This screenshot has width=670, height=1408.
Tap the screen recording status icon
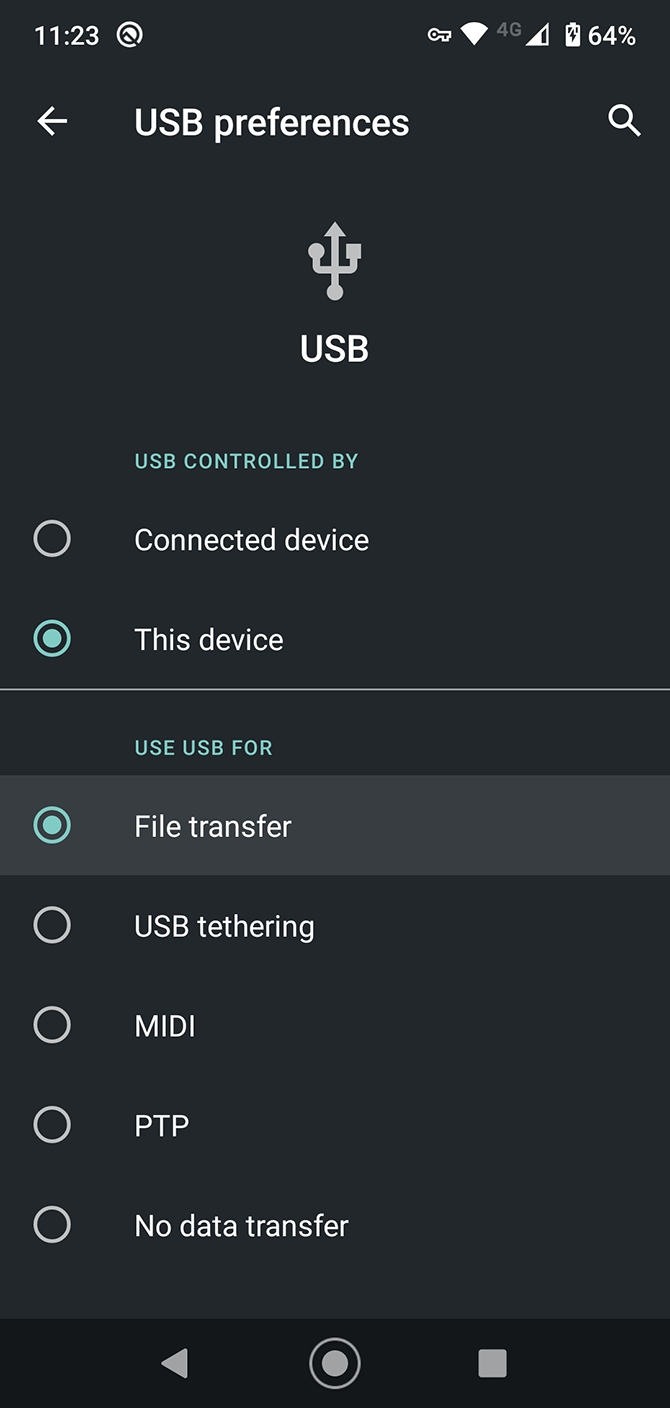click(128, 33)
